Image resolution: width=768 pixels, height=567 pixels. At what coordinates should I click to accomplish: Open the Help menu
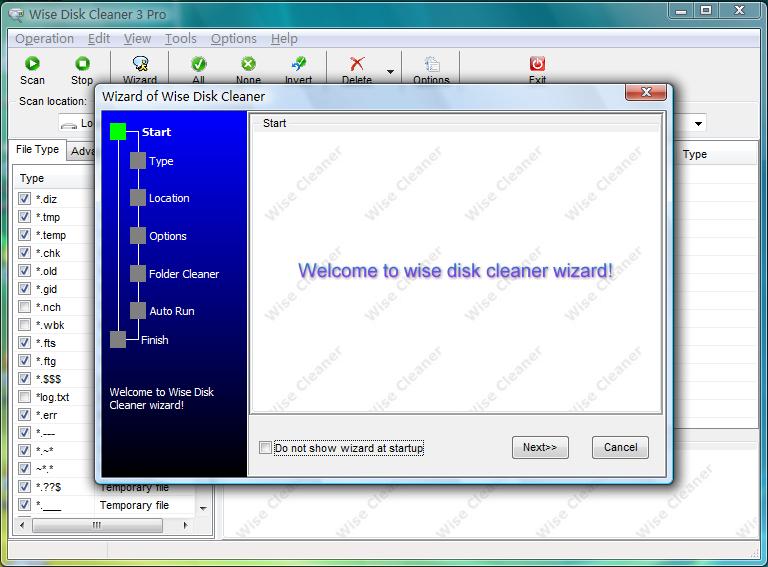[284, 39]
